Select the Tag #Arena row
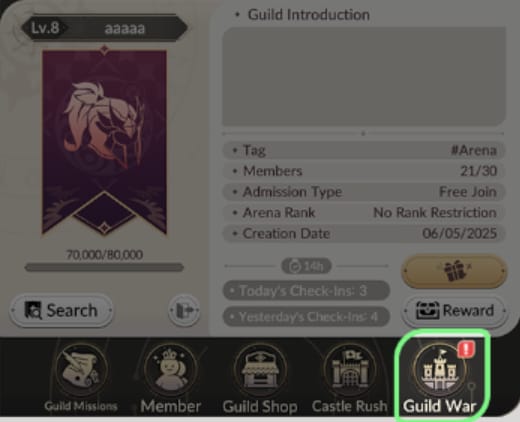 (x=364, y=150)
